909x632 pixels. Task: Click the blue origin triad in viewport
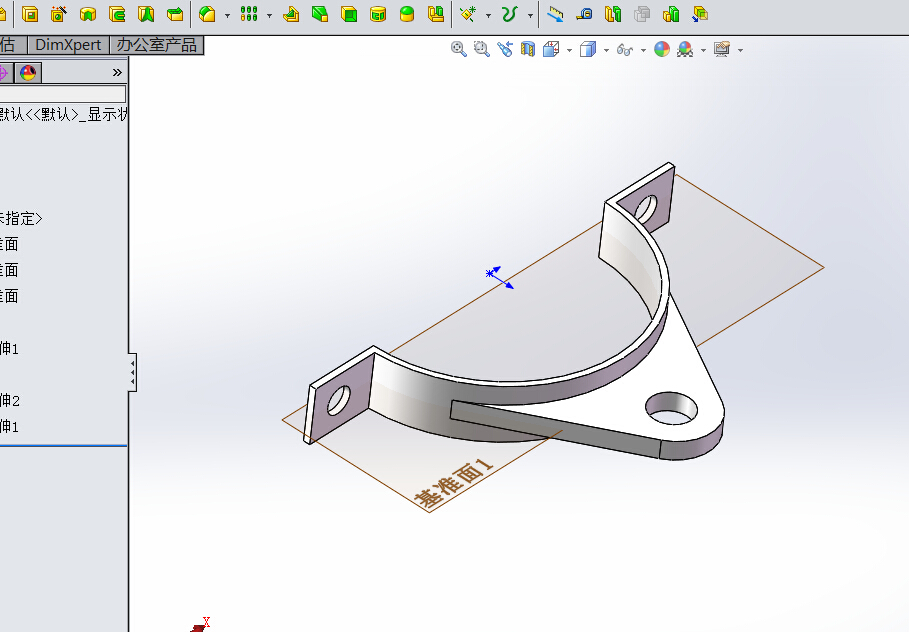point(499,277)
